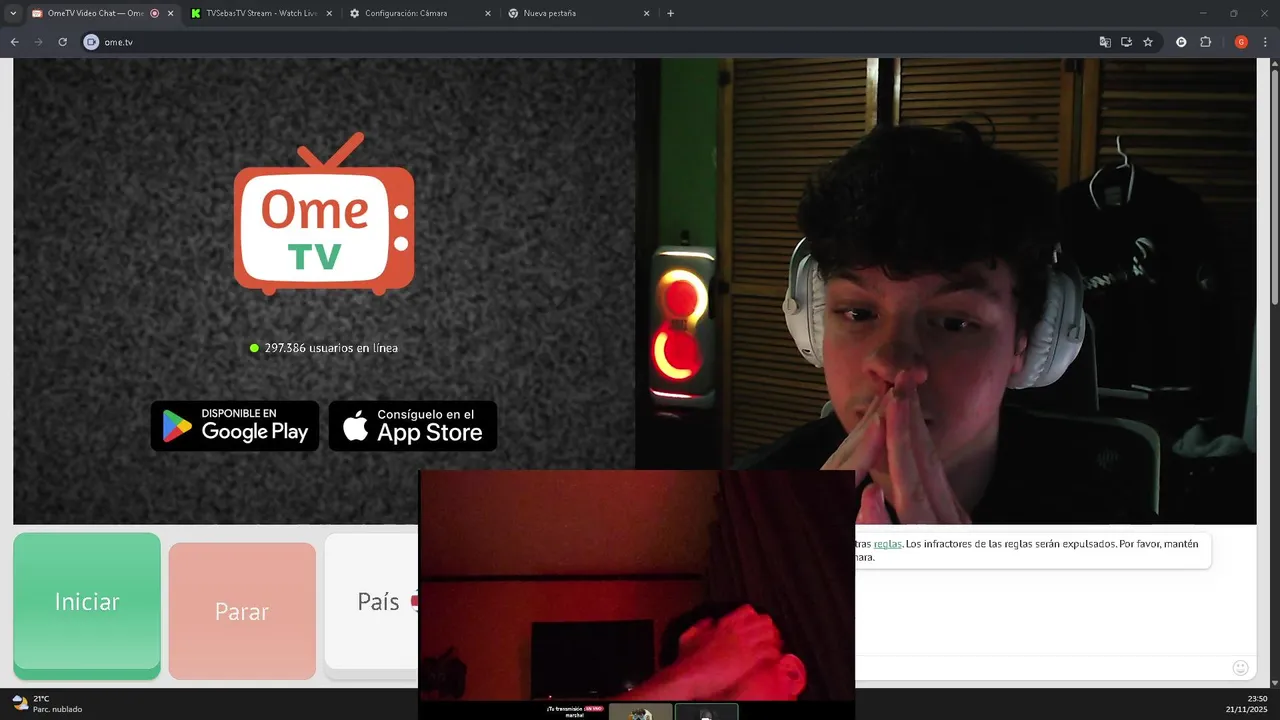
Task: Click the first taskbar preview thumbnail
Action: click(x=641, y=712)
